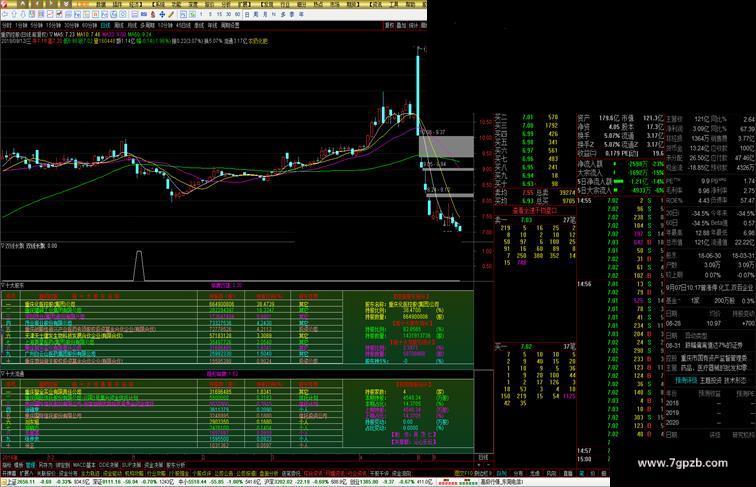
Task: Click the 周 period button in the toolbar
Action: click(256, 14)
